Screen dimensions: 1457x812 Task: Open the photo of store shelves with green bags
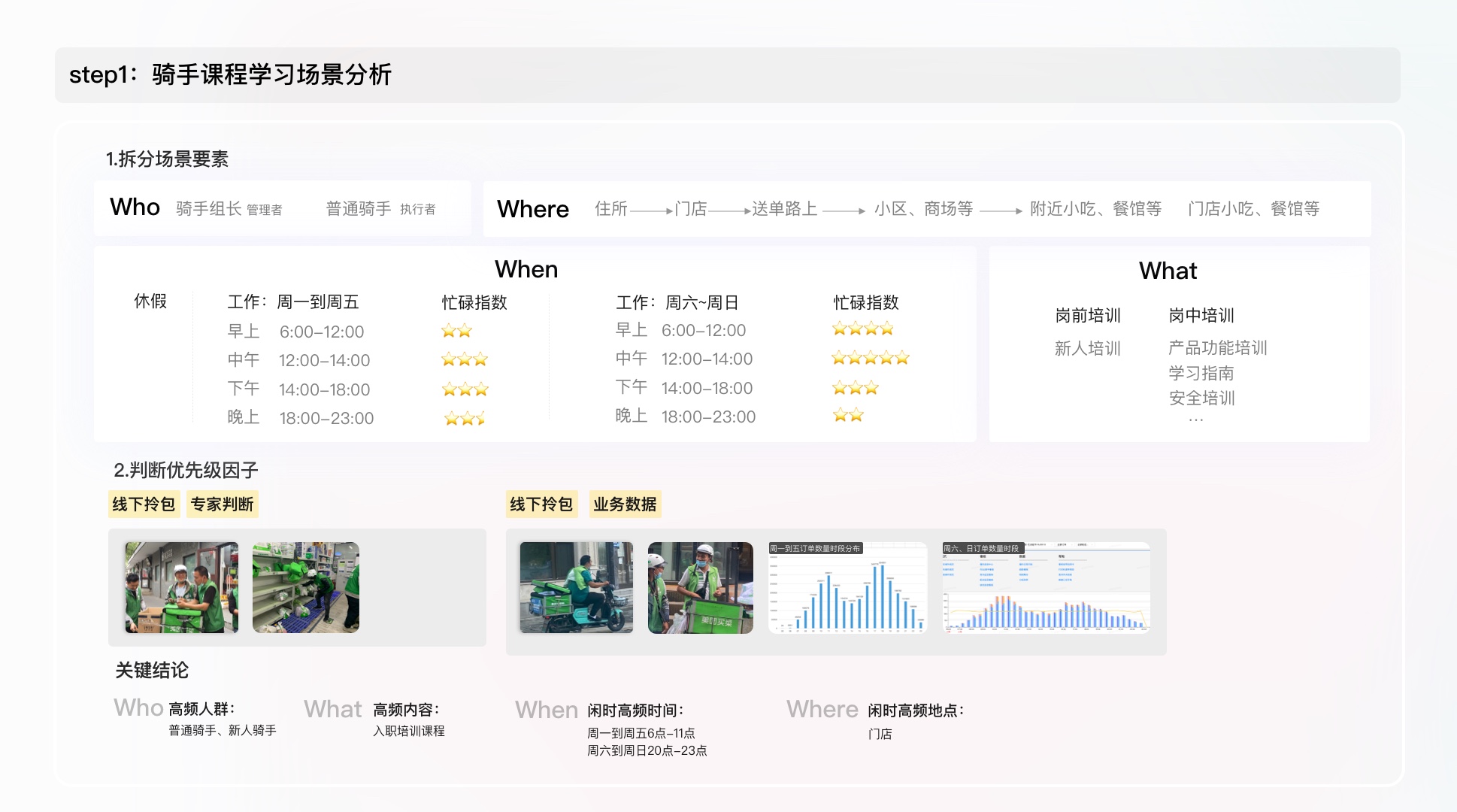(x=306, y=587)
